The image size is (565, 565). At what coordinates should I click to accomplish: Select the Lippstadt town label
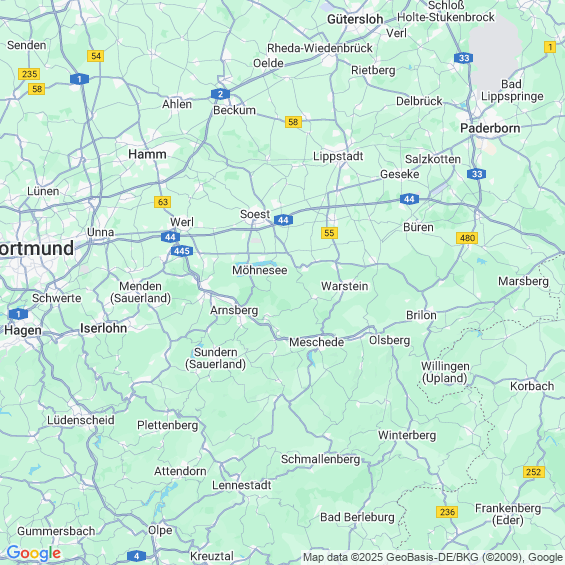[x=338, y=156]
